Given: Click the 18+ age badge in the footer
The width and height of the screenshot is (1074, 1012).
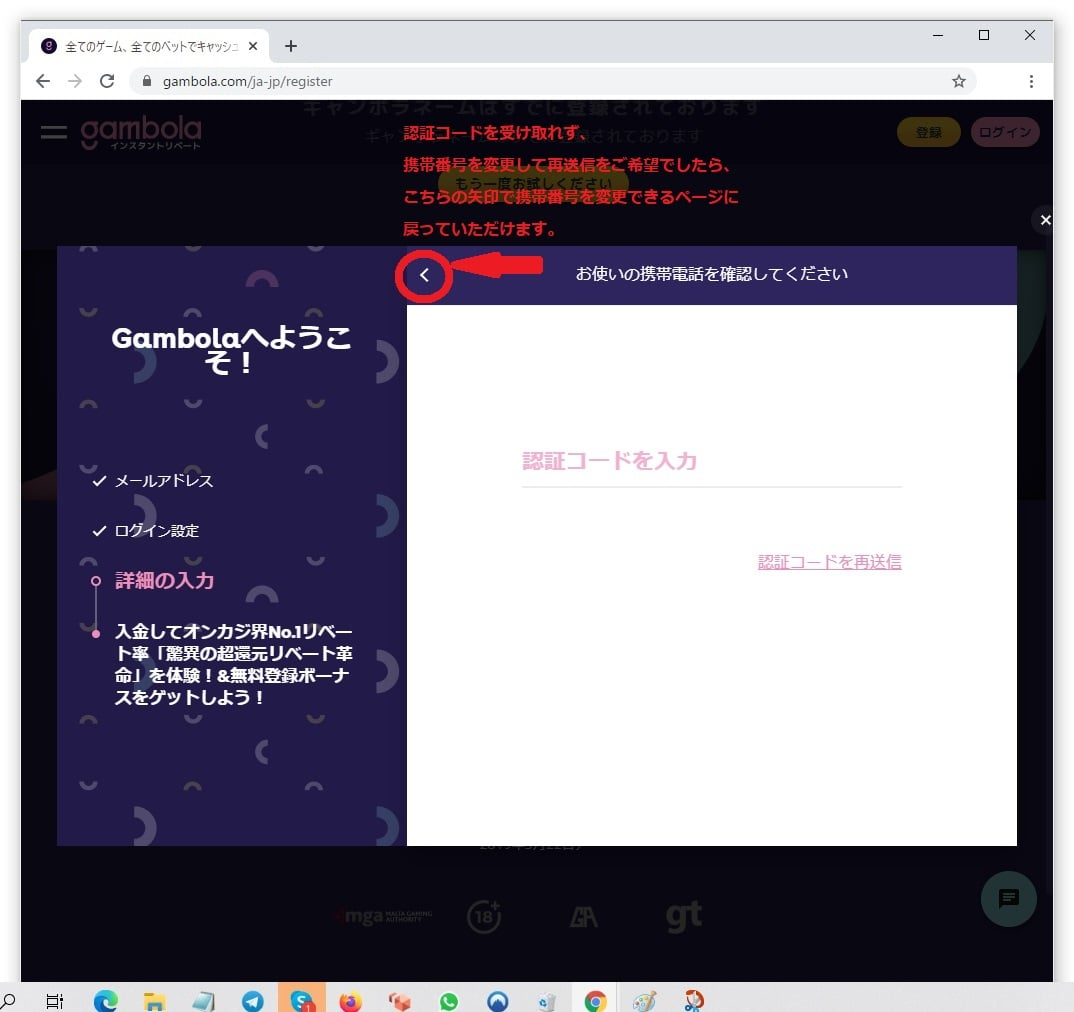Looking at the screenshot, I should point(484,916).
